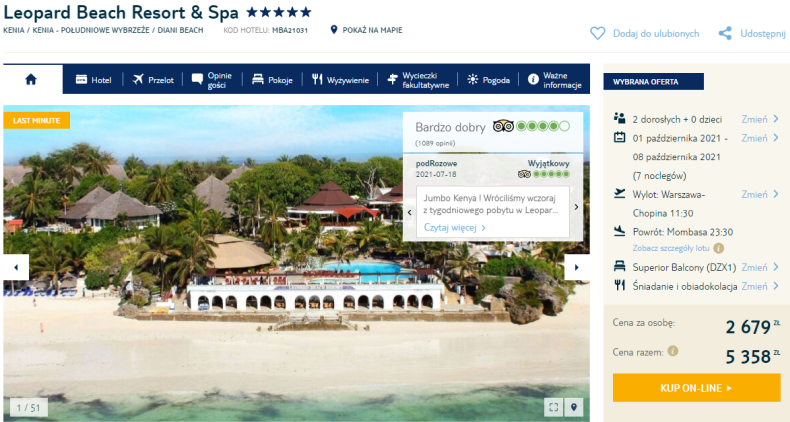
Task: Click the share icon next to Udostępnij
Action: pos(725,34)
